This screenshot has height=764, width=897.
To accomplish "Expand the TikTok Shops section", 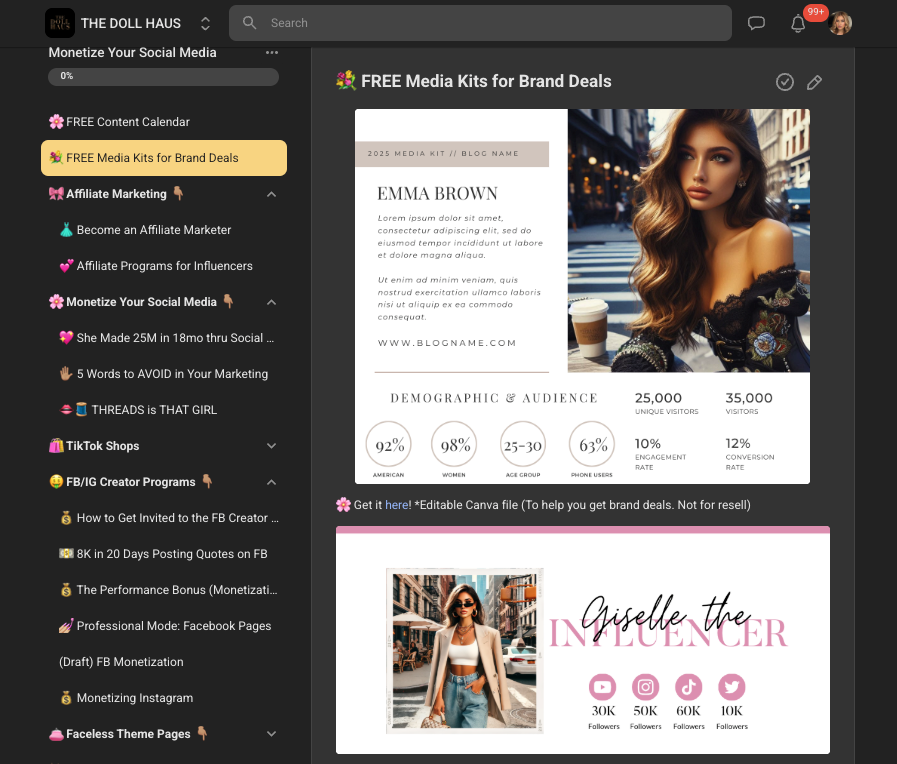I will point(271,446).
